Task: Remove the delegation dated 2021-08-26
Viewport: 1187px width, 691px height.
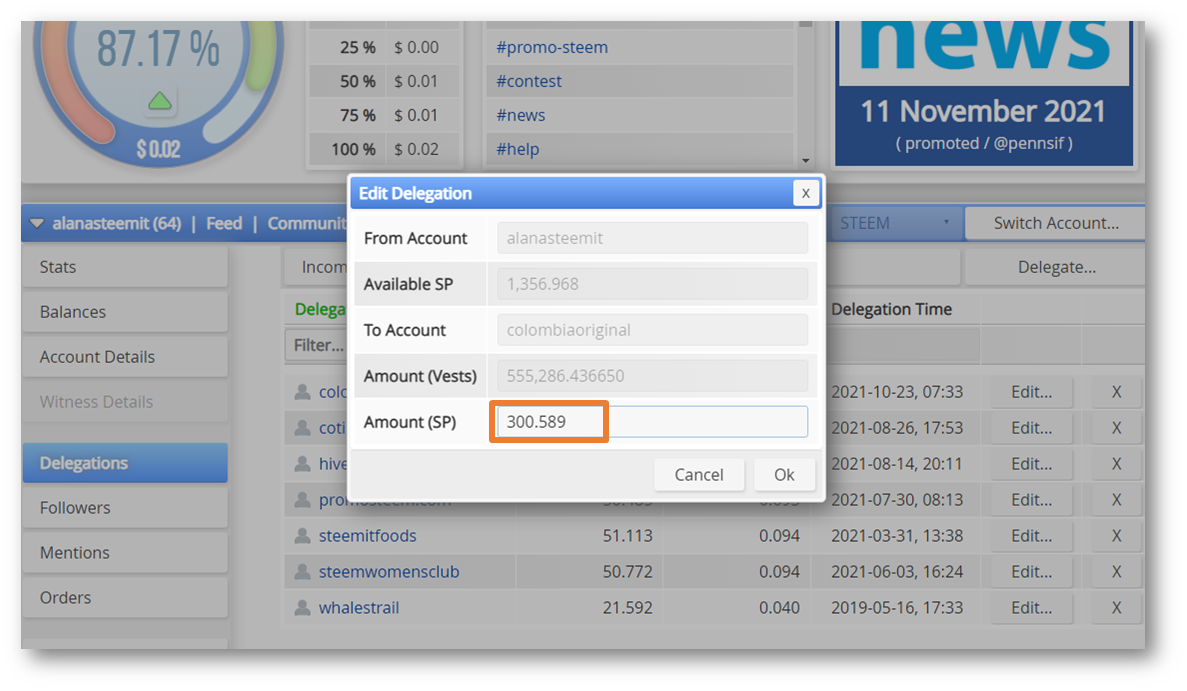Action: pos(1116,428)
